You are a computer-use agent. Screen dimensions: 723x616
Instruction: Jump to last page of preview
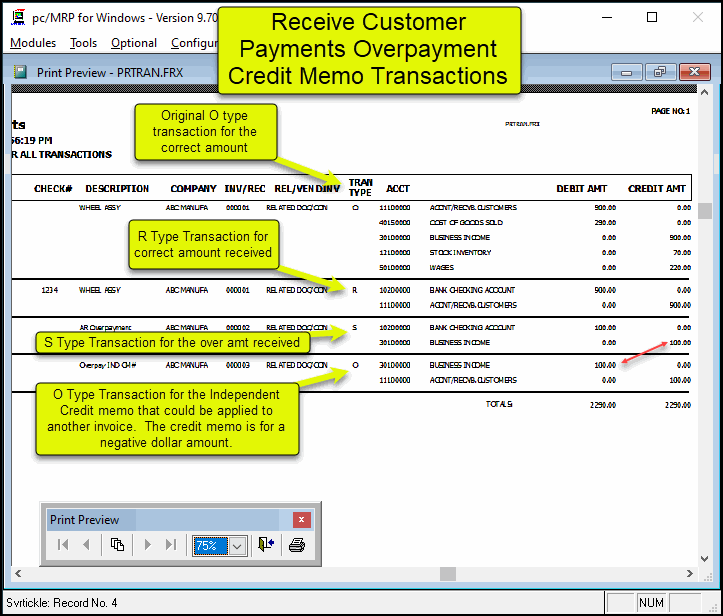171,545
